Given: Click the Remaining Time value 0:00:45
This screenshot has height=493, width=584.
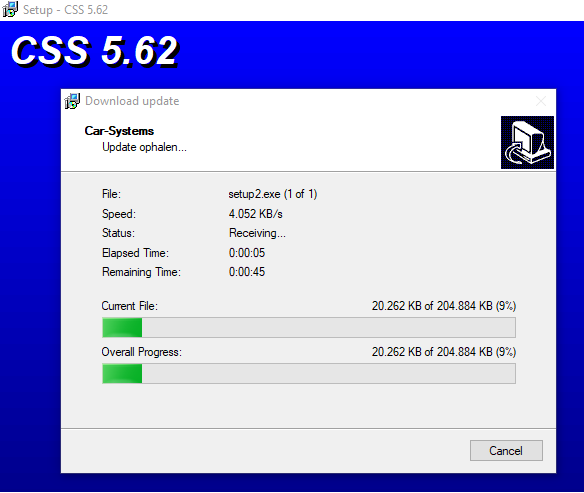Looking at the screenshot, I should 247,272.
